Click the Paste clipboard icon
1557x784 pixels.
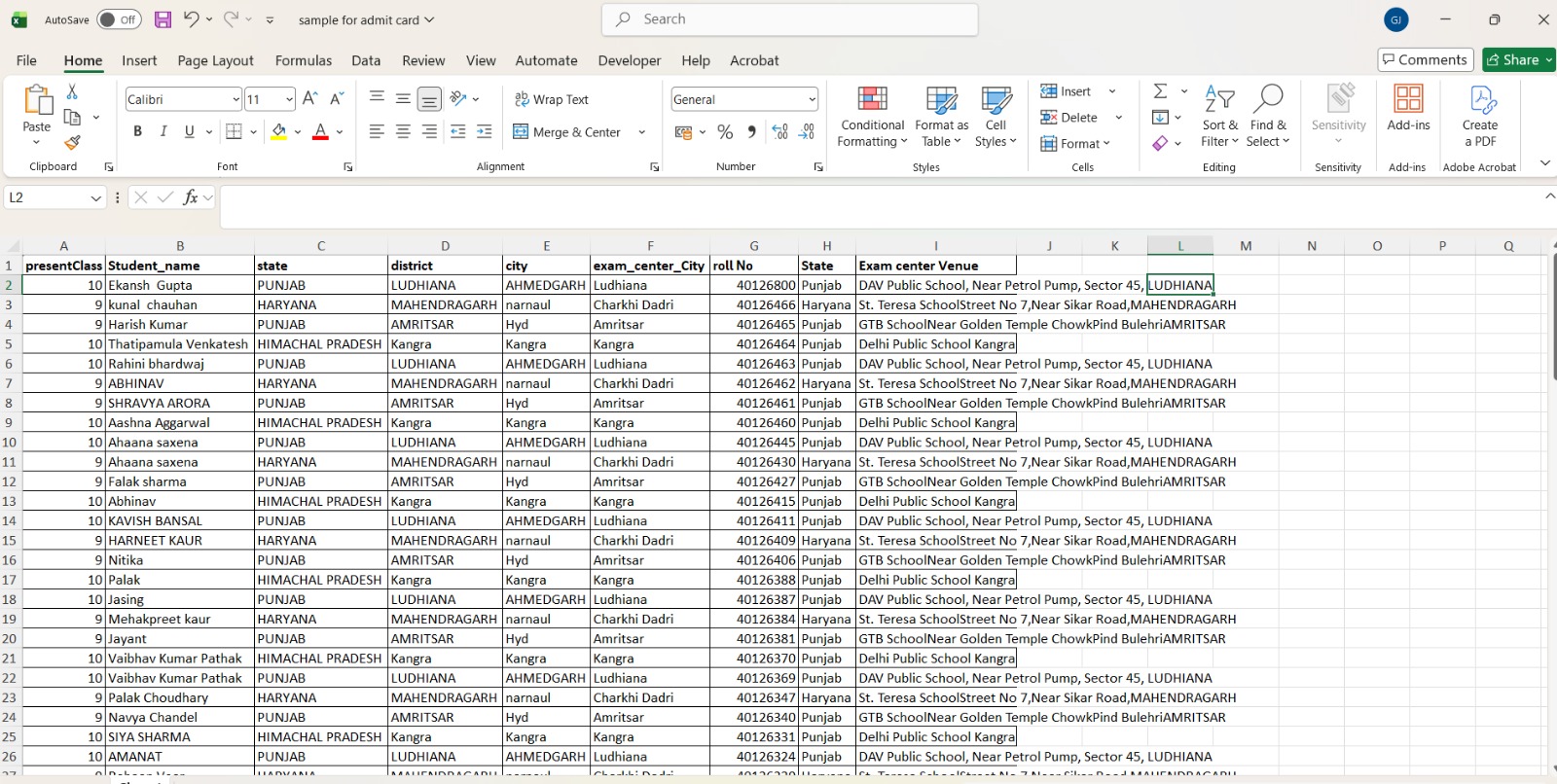[x=37, y=100]
